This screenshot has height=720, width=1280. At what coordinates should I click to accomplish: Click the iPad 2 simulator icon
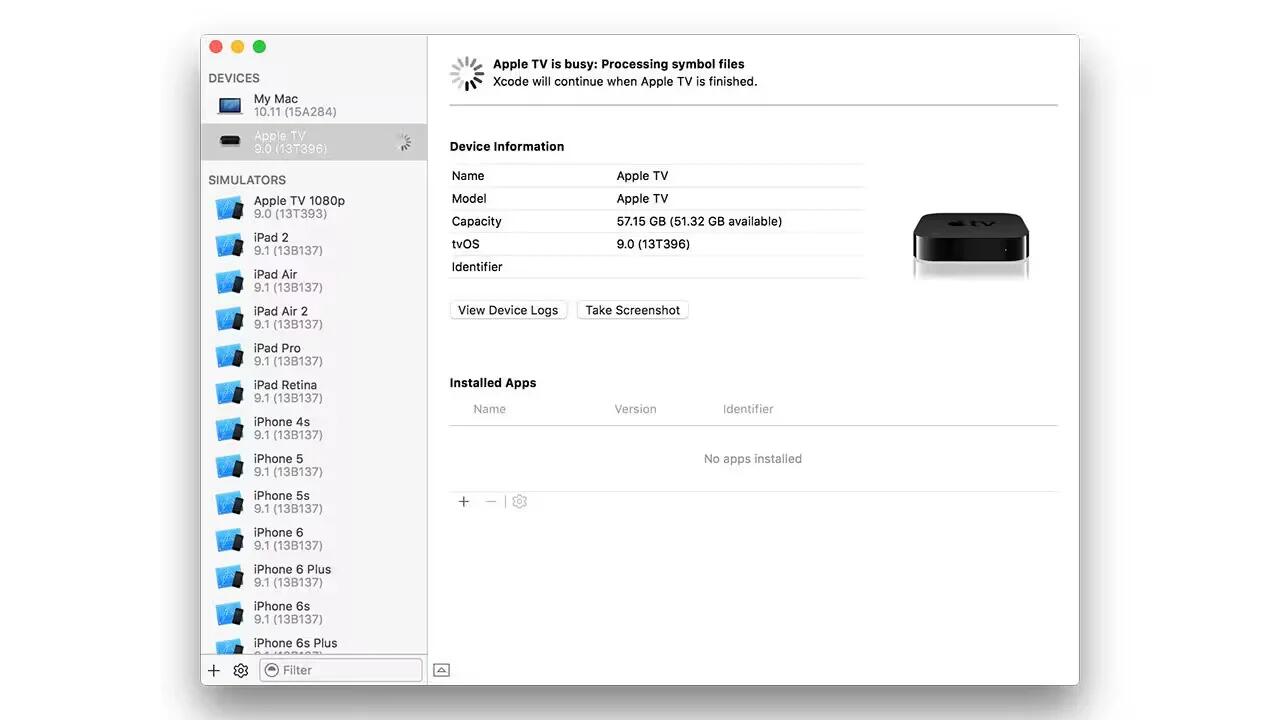(230, 245)
